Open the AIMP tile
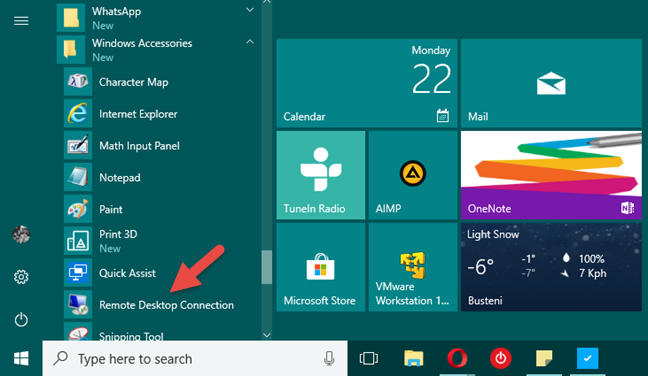The image size is (648, 376). pyautogui.click(x=413, y=175)
